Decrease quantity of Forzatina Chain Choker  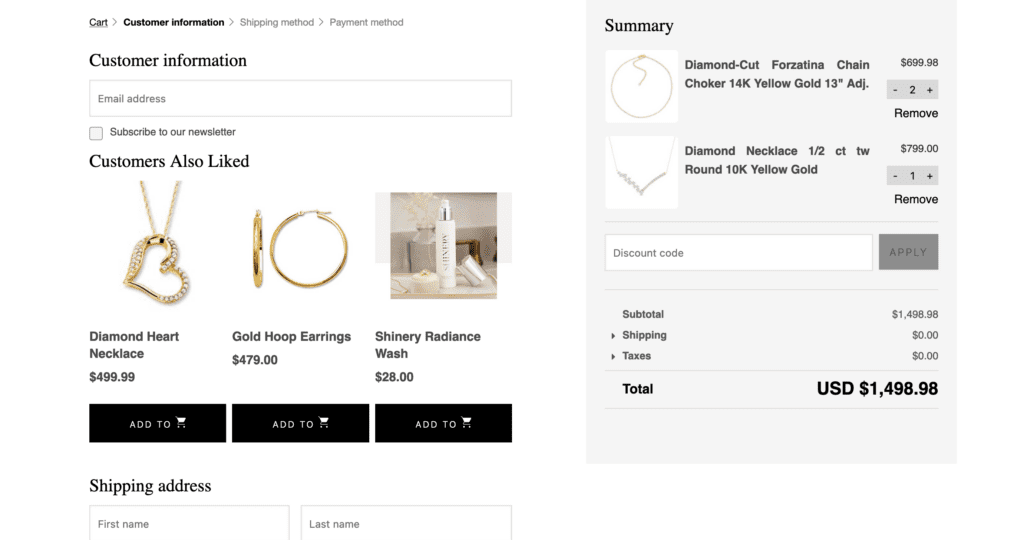(895, 90)
